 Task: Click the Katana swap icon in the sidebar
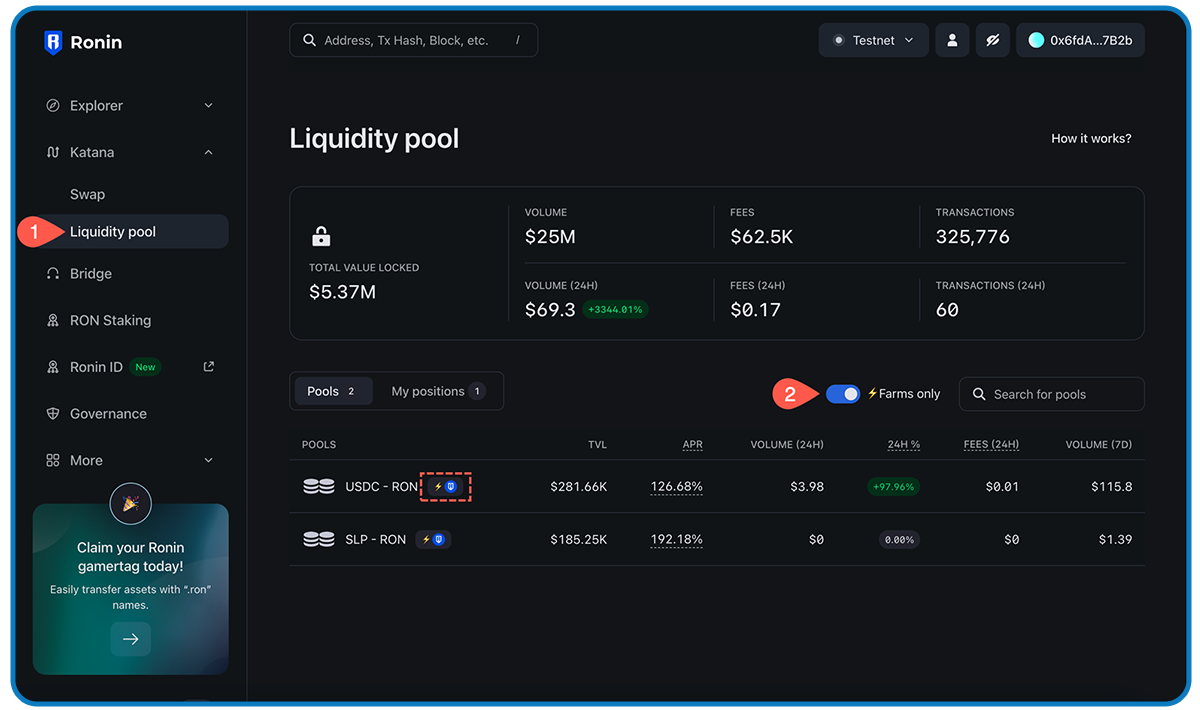53,152
